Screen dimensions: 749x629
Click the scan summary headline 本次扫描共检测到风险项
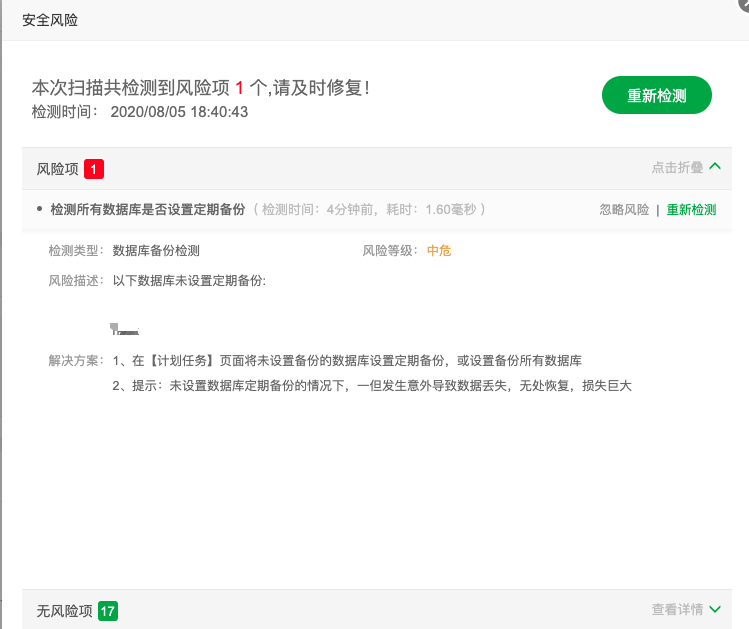(x=201, y=88)
